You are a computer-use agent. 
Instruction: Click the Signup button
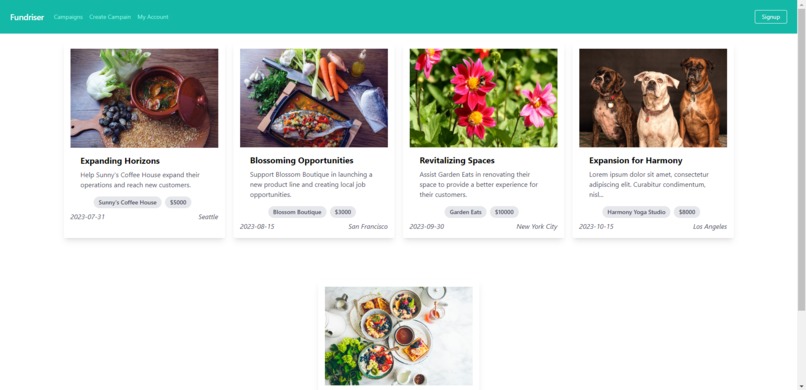click(771, 17)
